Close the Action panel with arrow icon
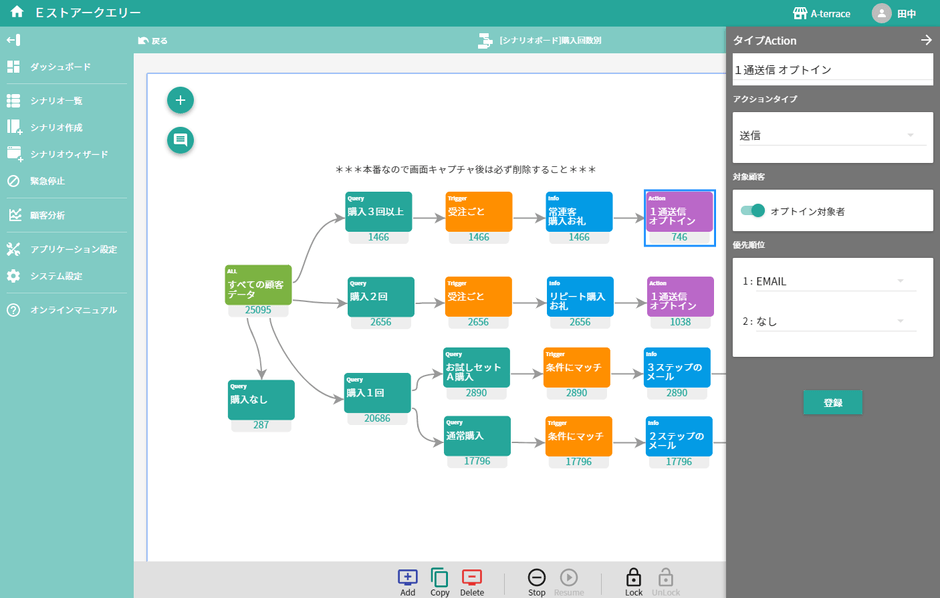 click(x=925, y=40)
